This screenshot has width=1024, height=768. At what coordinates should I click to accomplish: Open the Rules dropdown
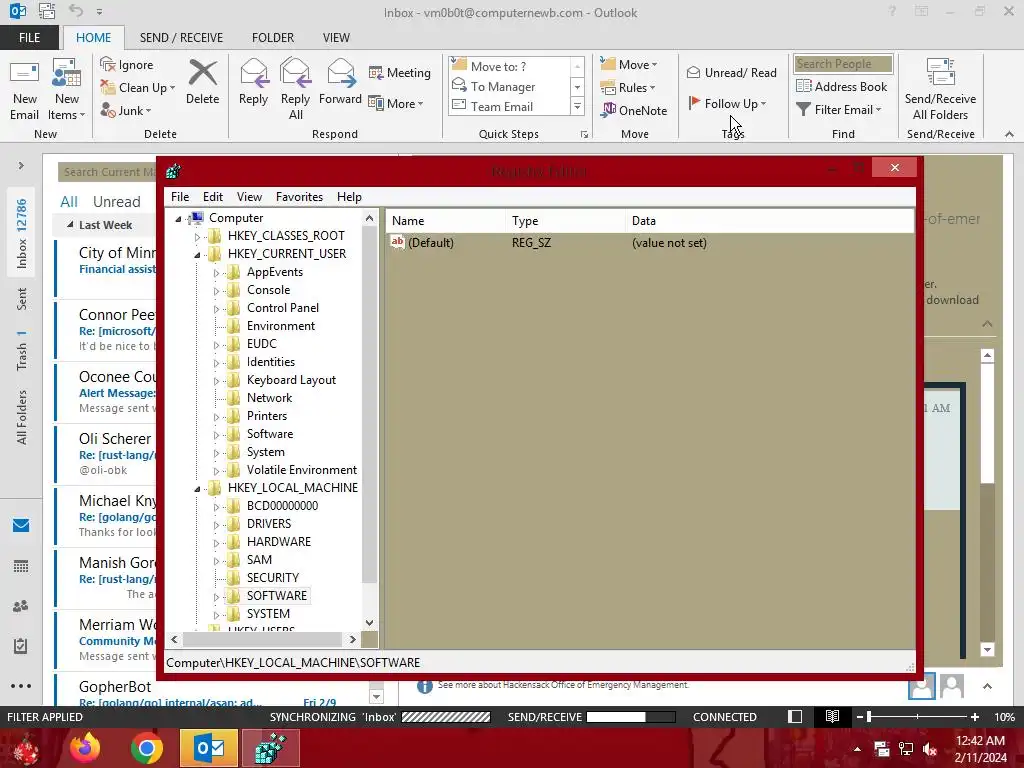[x=628, y=88]
